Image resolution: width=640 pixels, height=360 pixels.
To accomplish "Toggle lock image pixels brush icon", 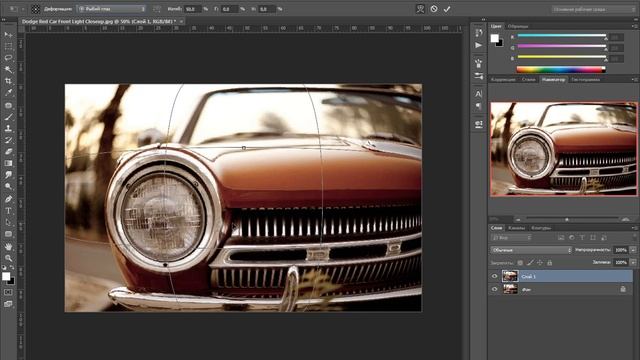I will tap(530, 263).
